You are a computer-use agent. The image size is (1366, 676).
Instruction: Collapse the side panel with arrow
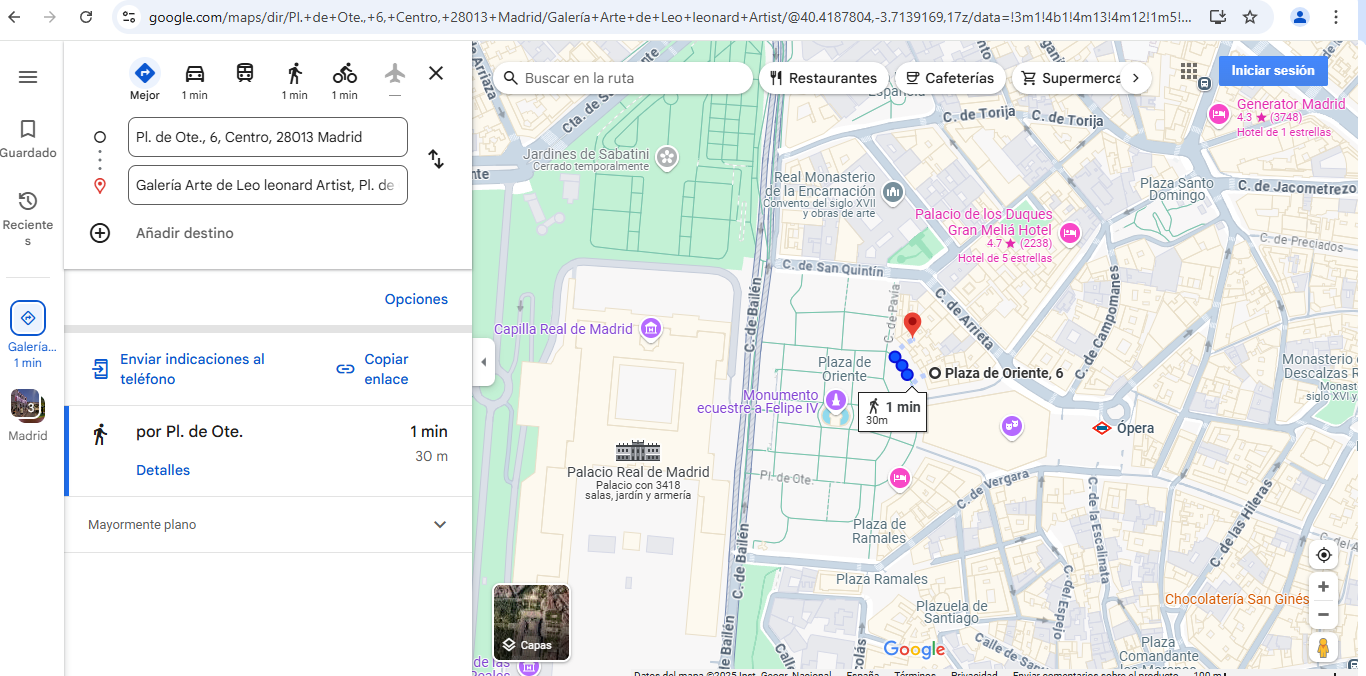click(x=484, y=362)
